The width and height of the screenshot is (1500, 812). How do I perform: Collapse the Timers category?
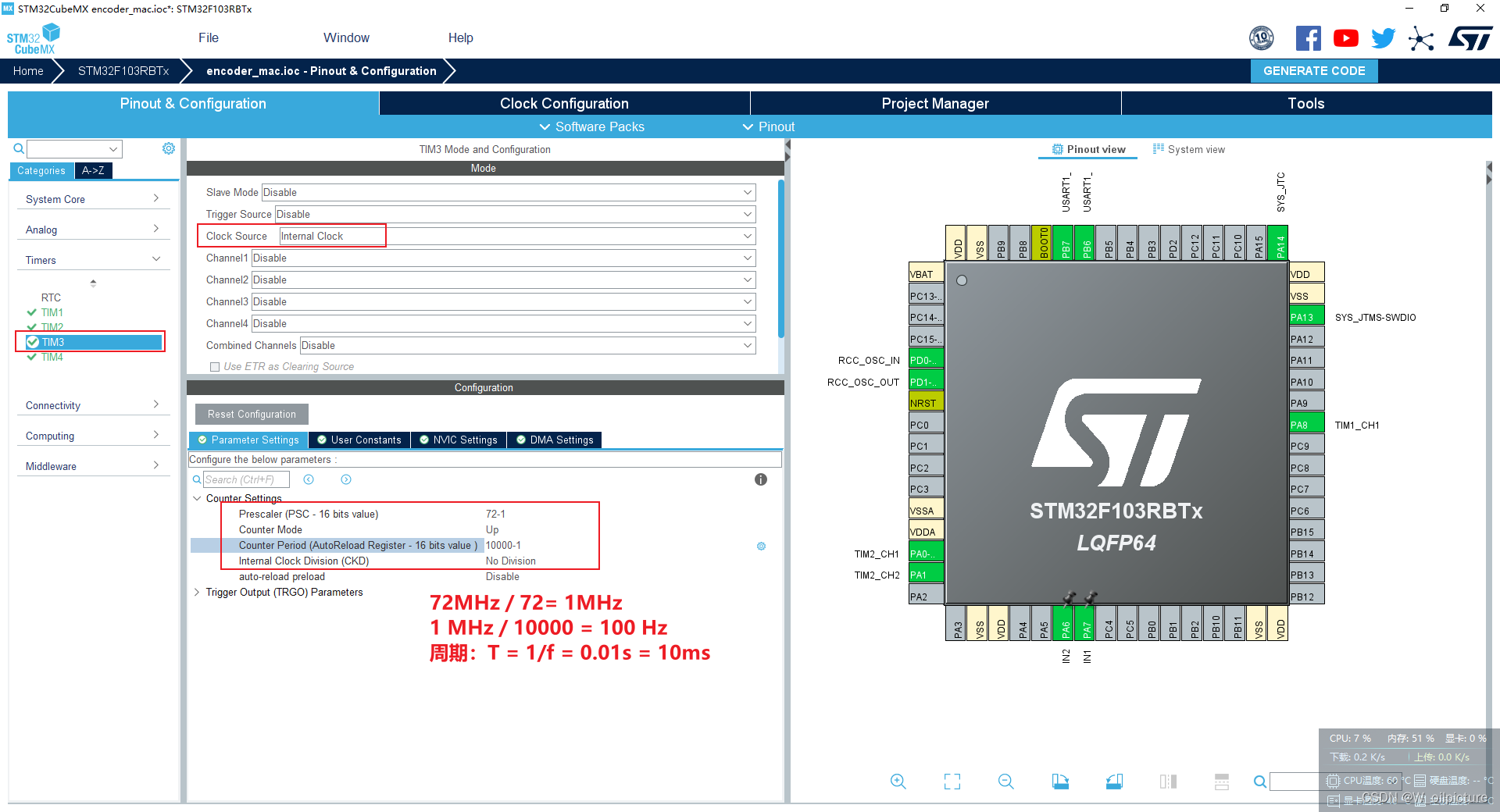(x=92, y=260)
